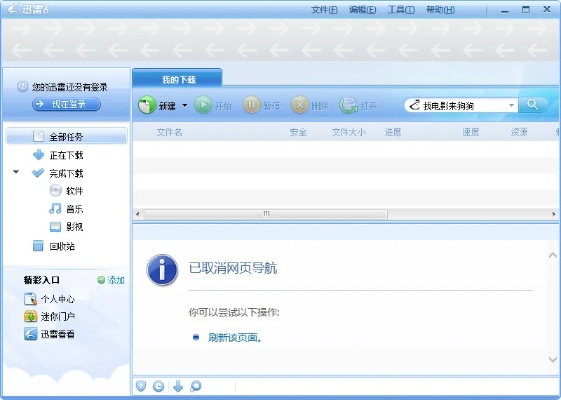Click the 完成下载 checkmark icon
The image size is (561, 400).
point(38,173)
